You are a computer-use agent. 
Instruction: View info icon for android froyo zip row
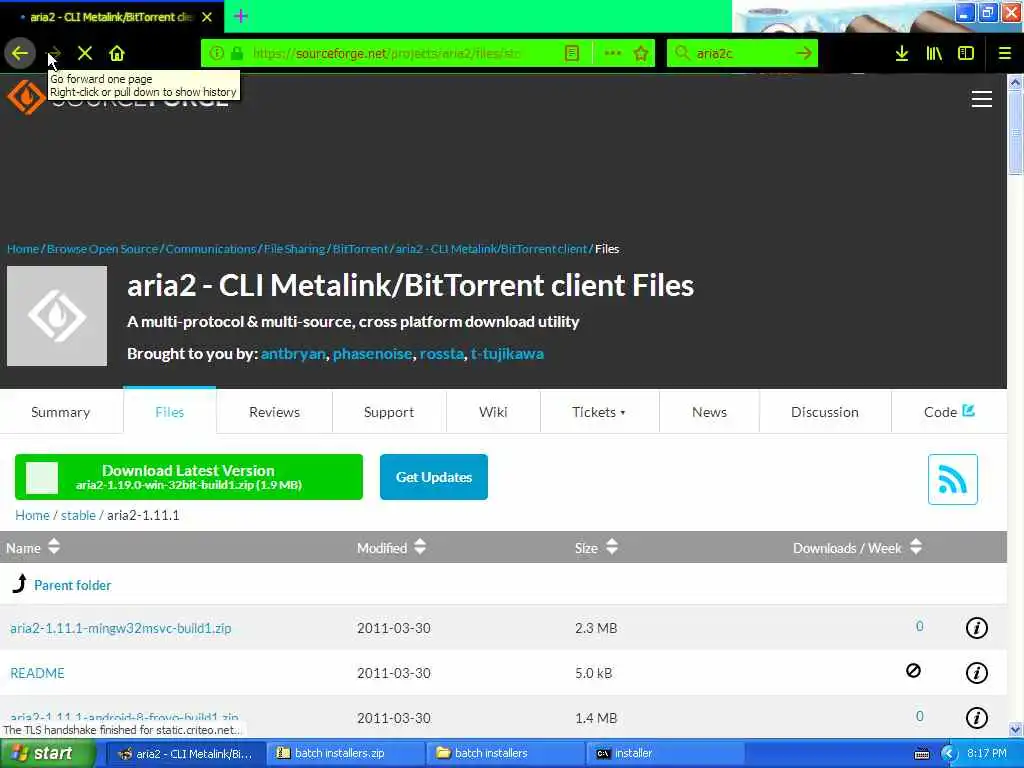976,718
